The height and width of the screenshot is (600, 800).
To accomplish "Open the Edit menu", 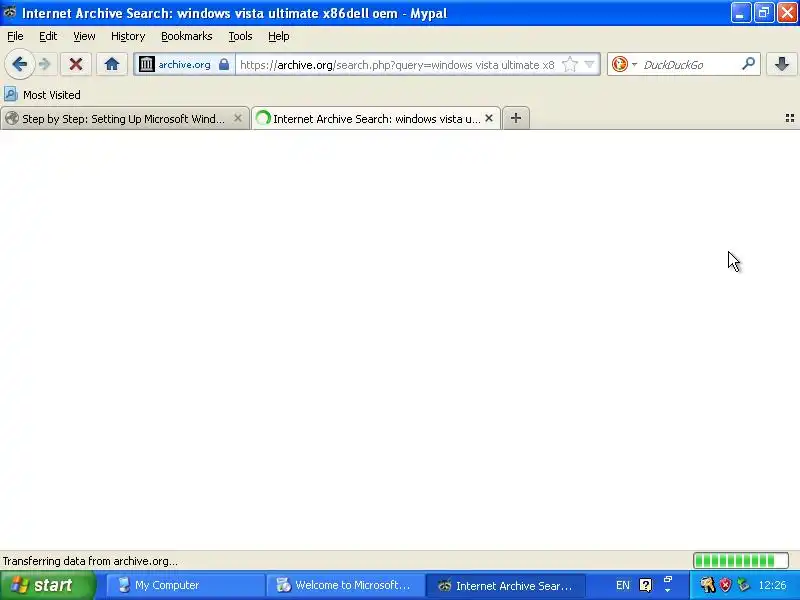I will pyautogui.click(x=48, y=36).
